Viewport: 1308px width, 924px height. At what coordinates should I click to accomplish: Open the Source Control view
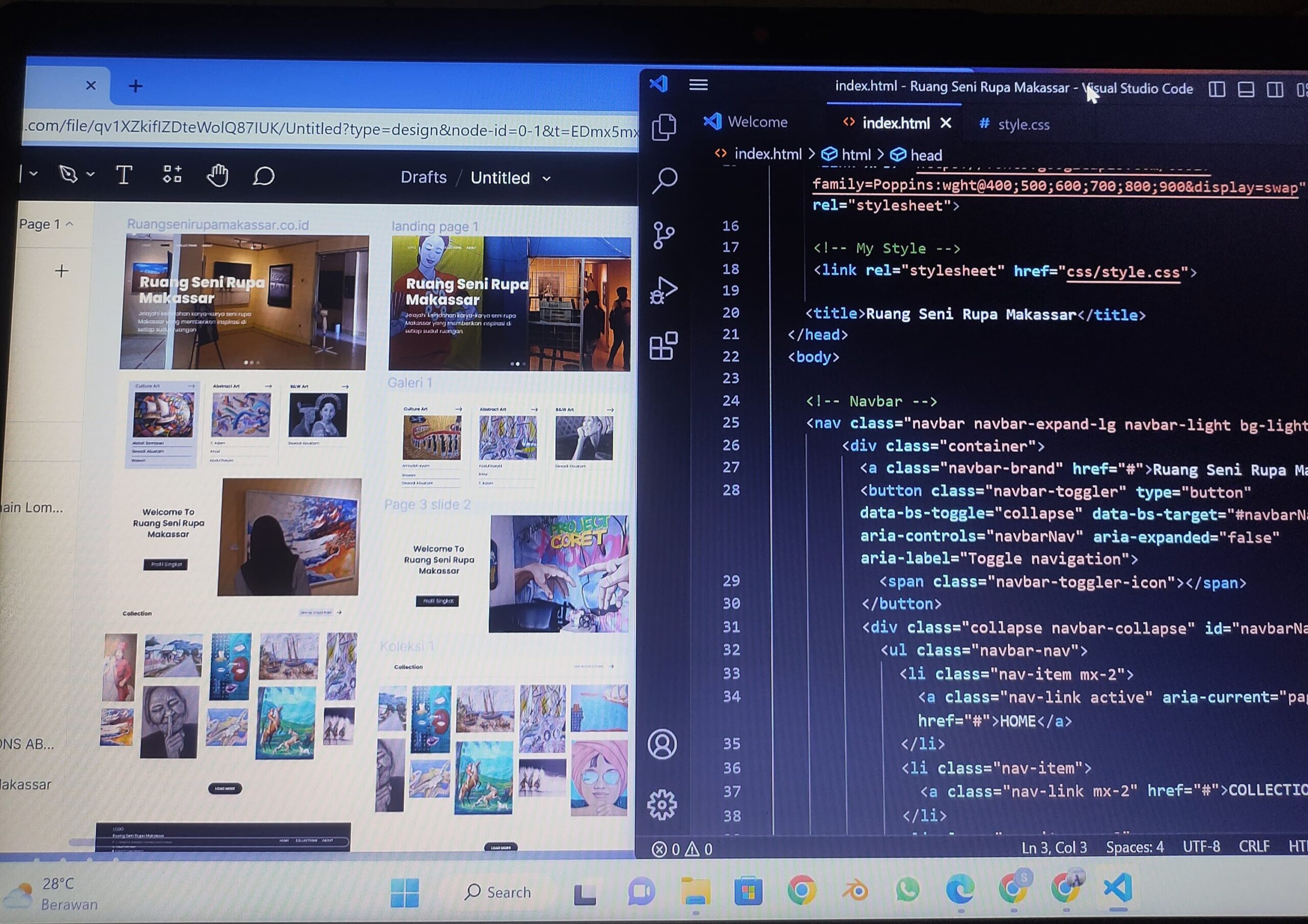(x=664, y=234)
